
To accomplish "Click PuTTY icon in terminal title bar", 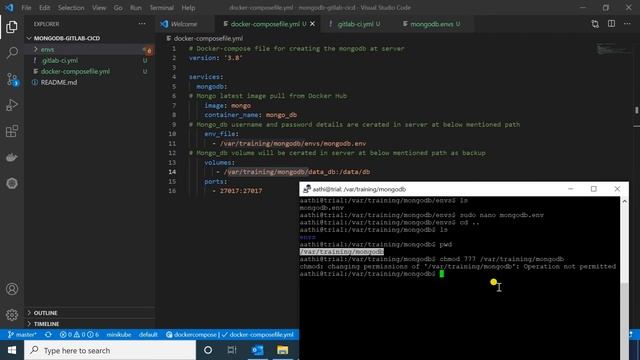I will tap(307, 189).
